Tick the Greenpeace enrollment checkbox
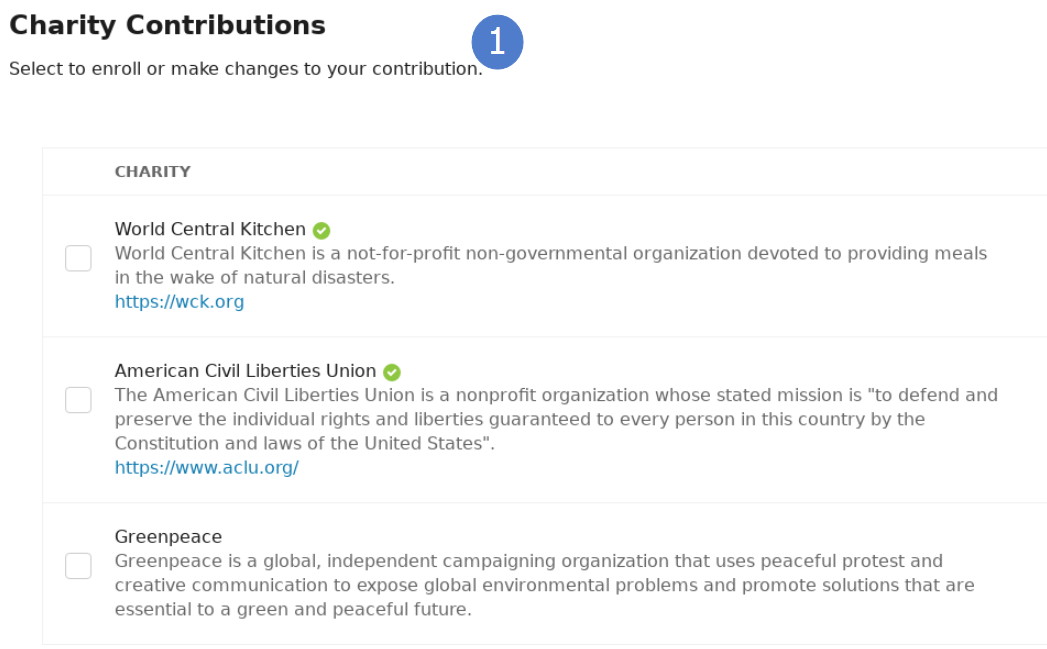 tap(78, 566)
